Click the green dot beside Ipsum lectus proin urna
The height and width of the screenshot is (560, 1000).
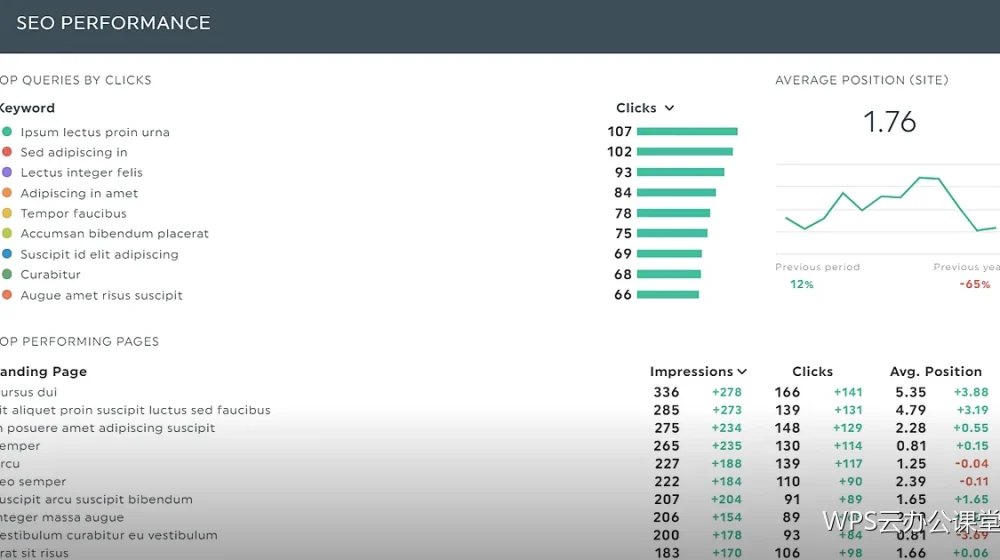[x=7, y=131]
